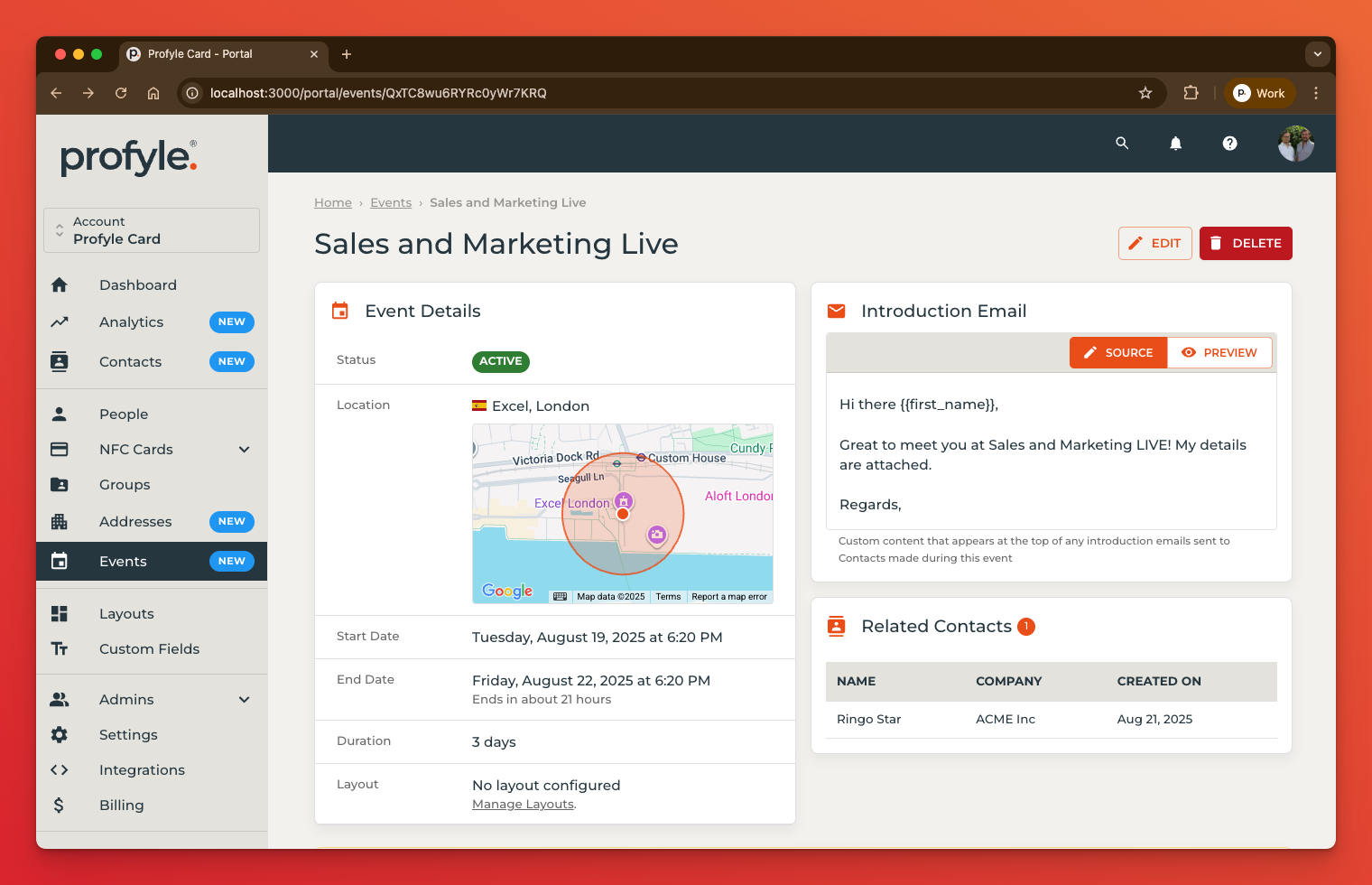Open notifications bell icon
The height and width of the screenshot is (885, 1372).
tap(1175, 143)
